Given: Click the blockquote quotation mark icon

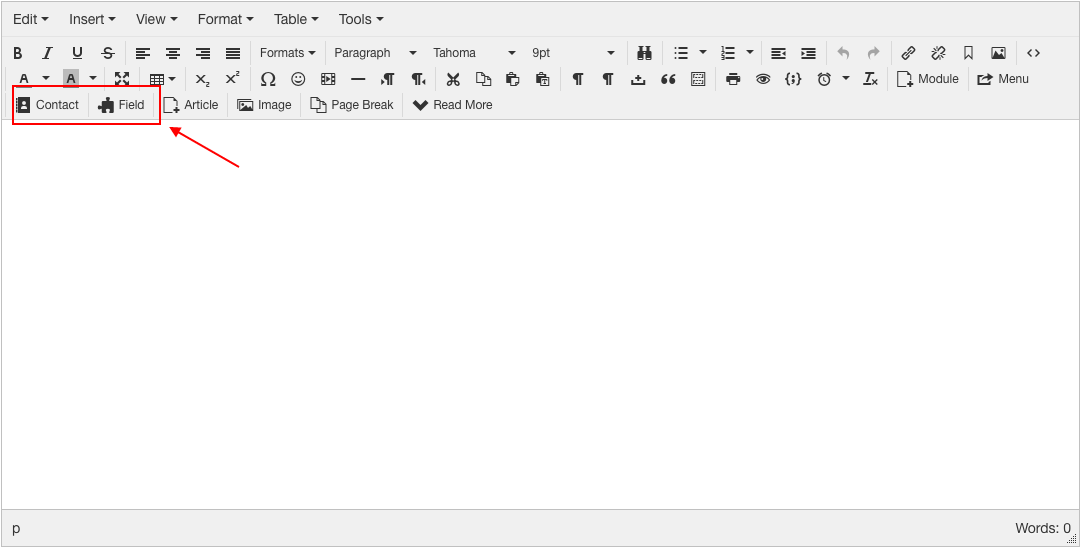Looking at the screenshot, I should [x=668, y=79].
